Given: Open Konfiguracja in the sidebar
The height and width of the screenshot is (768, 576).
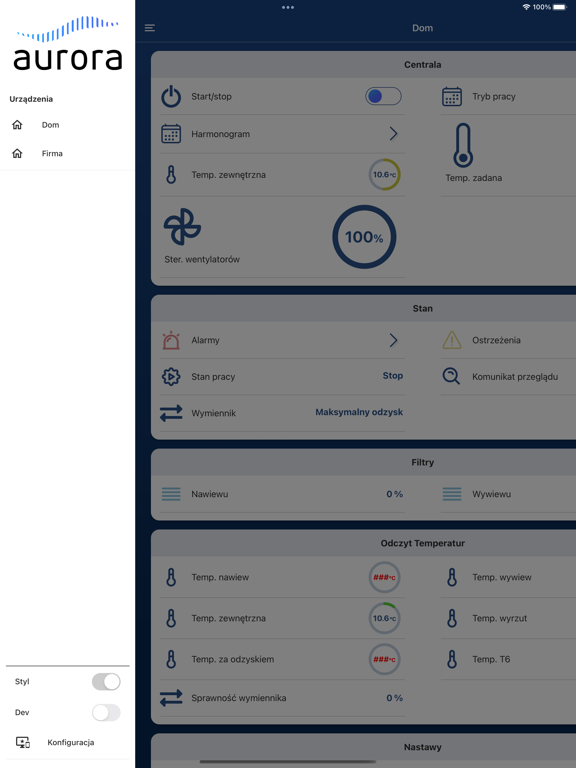Looking at the screenshot, I should click(68, 743).
